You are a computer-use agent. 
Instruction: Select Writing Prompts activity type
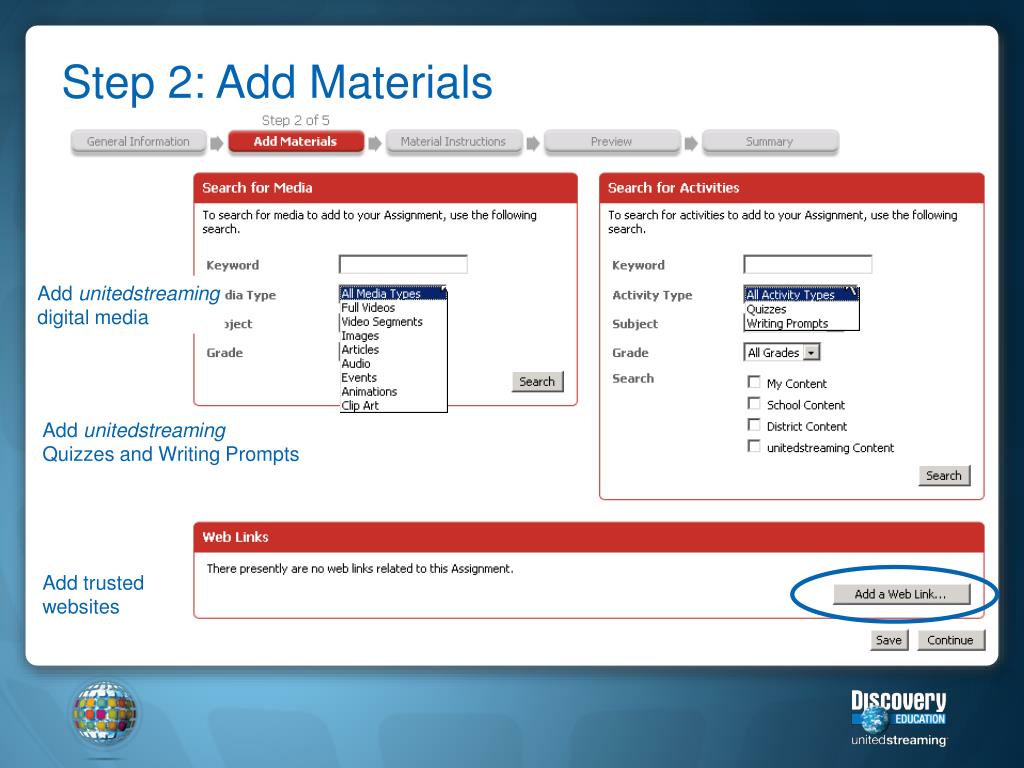coord(801,323)
